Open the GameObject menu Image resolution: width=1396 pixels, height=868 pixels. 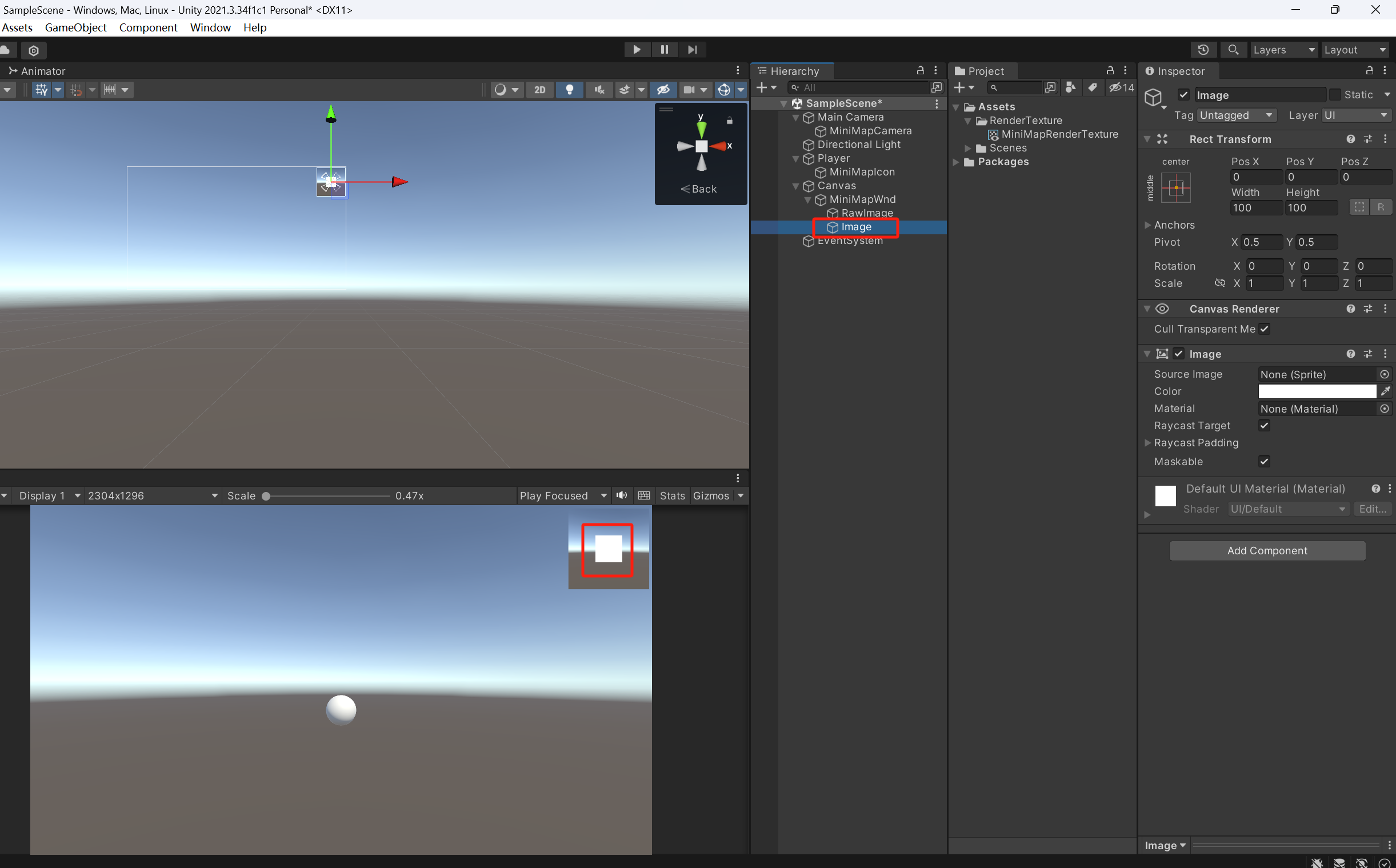pyautogui.click(x=75, y=27)
